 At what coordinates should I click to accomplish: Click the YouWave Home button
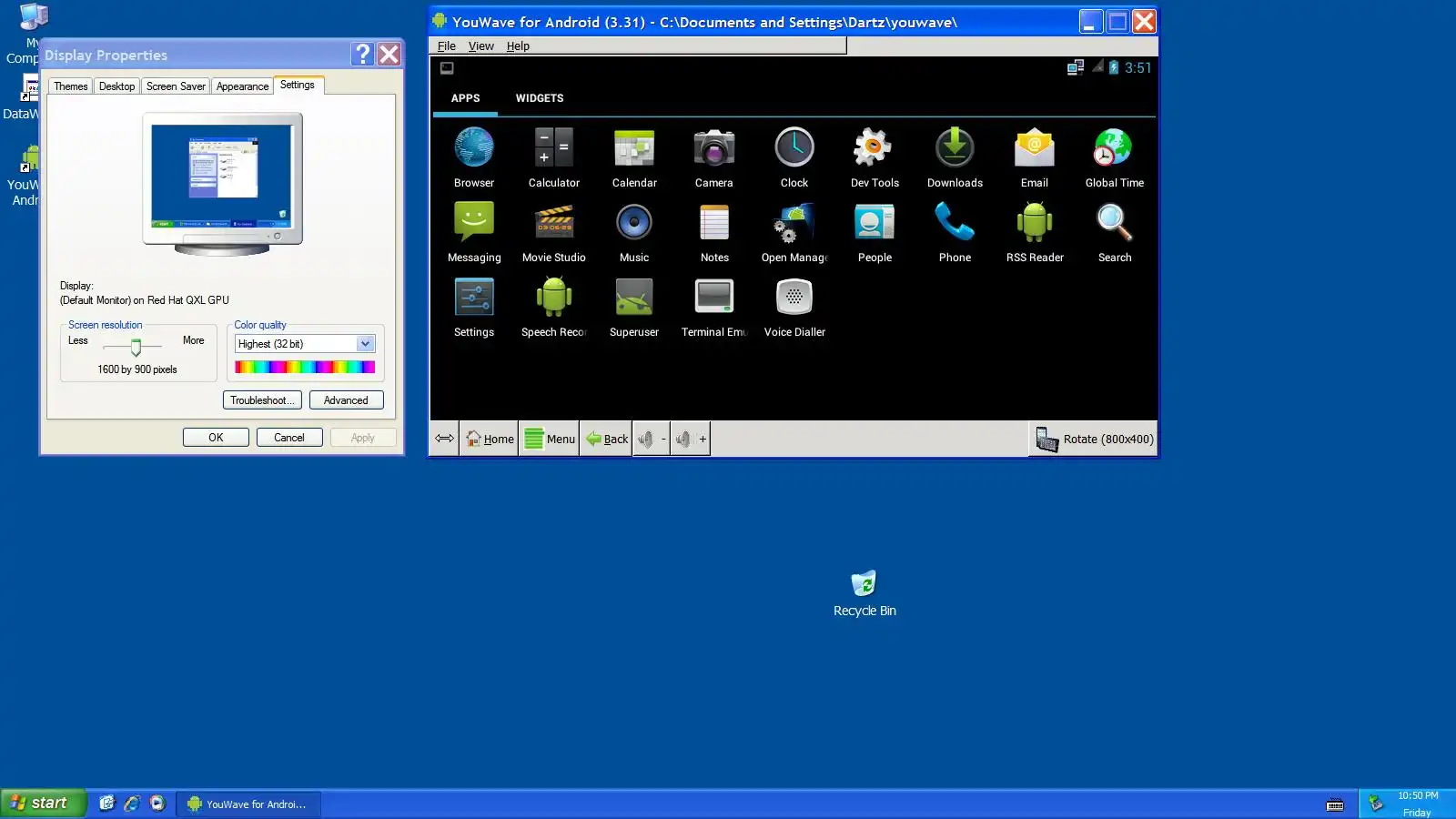(x=489, y=439)
